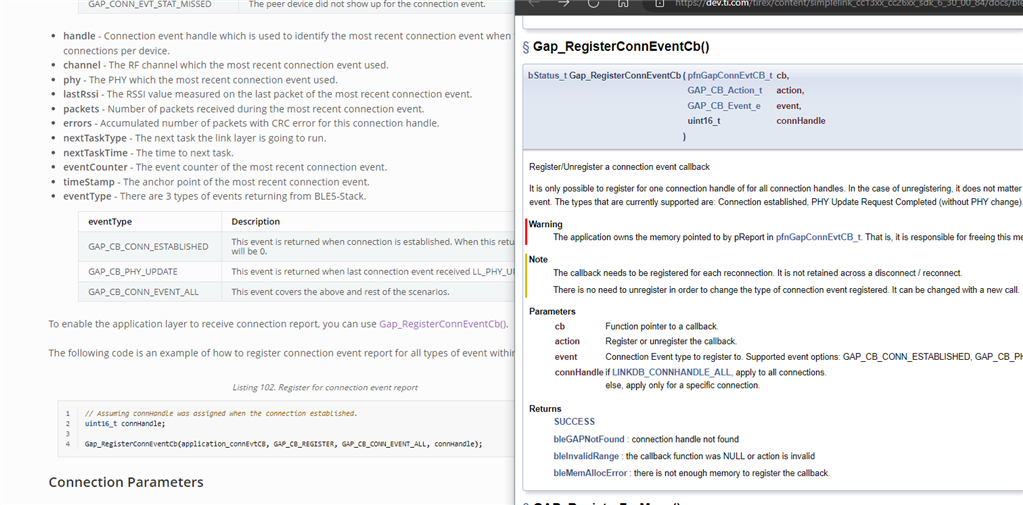Open pfnGapConnEvtCB_t link in the Warning text
This screenshot has width=1023, height=505.
[818, 237]
